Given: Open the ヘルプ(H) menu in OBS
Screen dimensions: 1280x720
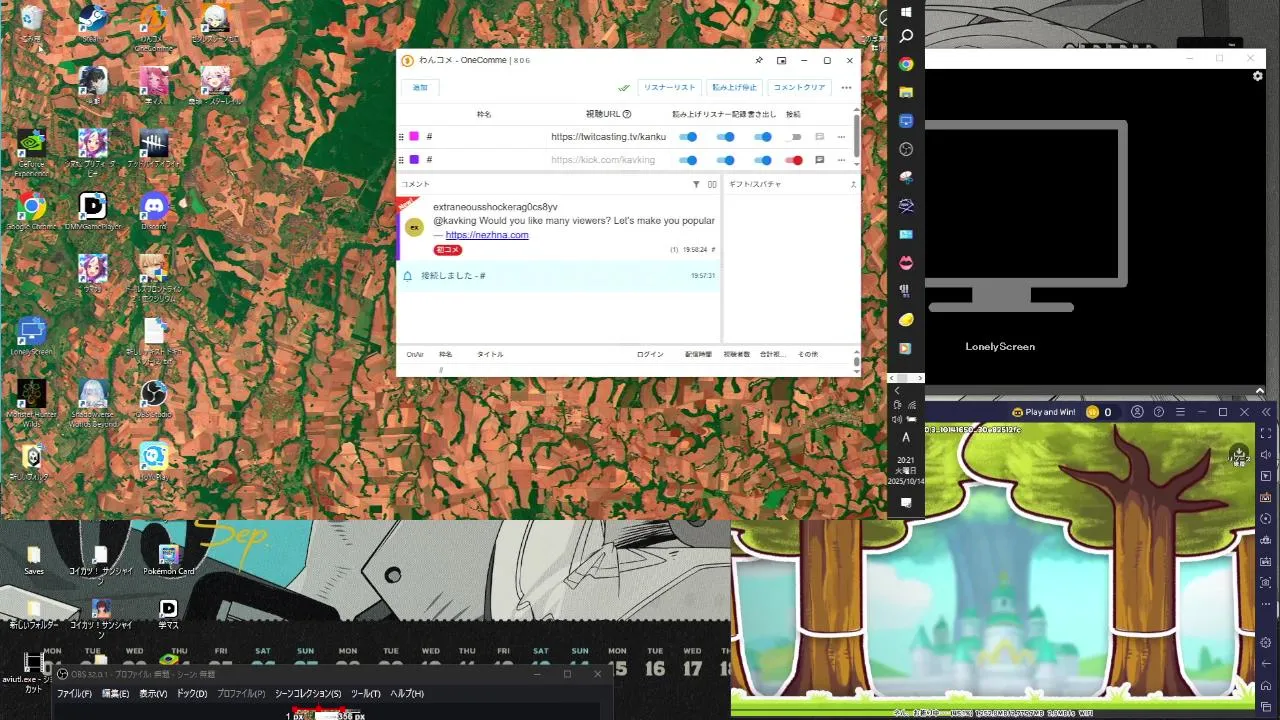Looking at the screenshot, I should tap(407, 693).
